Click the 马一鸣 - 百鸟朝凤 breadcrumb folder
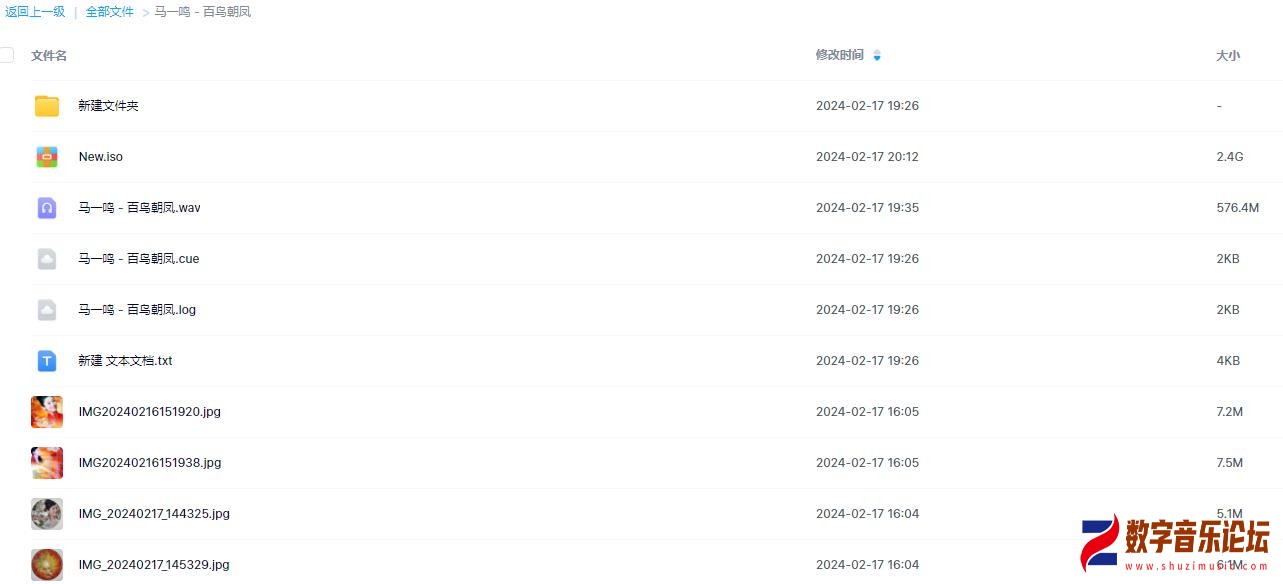 point(202,12)
